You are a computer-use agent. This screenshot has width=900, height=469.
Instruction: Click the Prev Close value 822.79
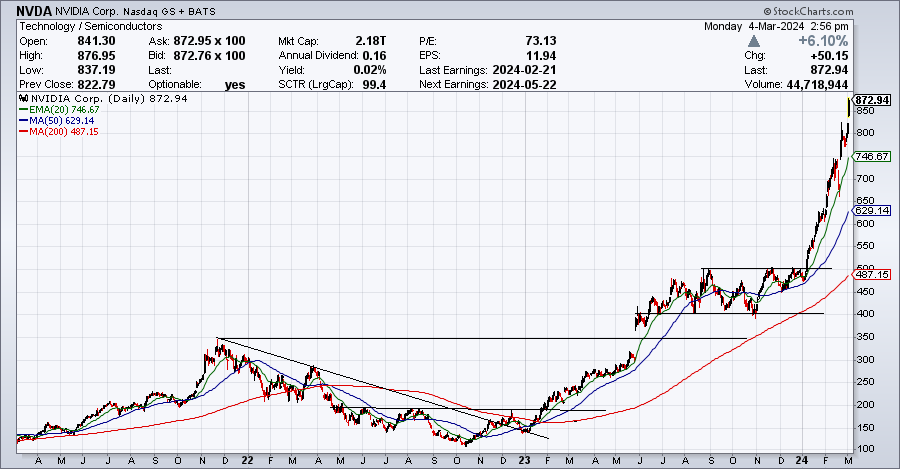[96, 84]
